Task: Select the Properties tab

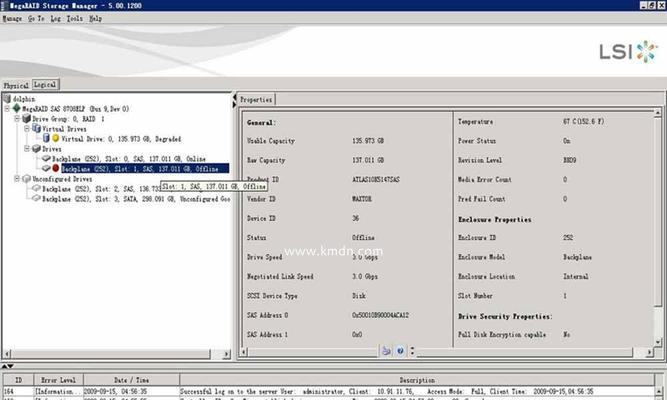Action: point(256,100)
